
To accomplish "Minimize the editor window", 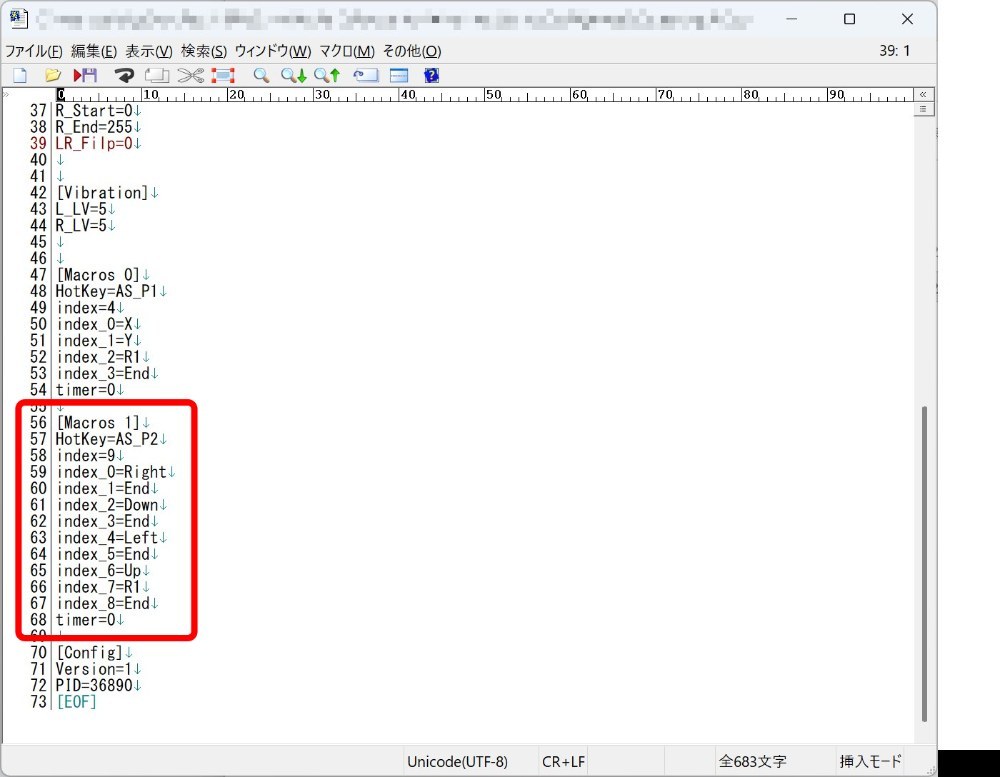I will point(791,19).
